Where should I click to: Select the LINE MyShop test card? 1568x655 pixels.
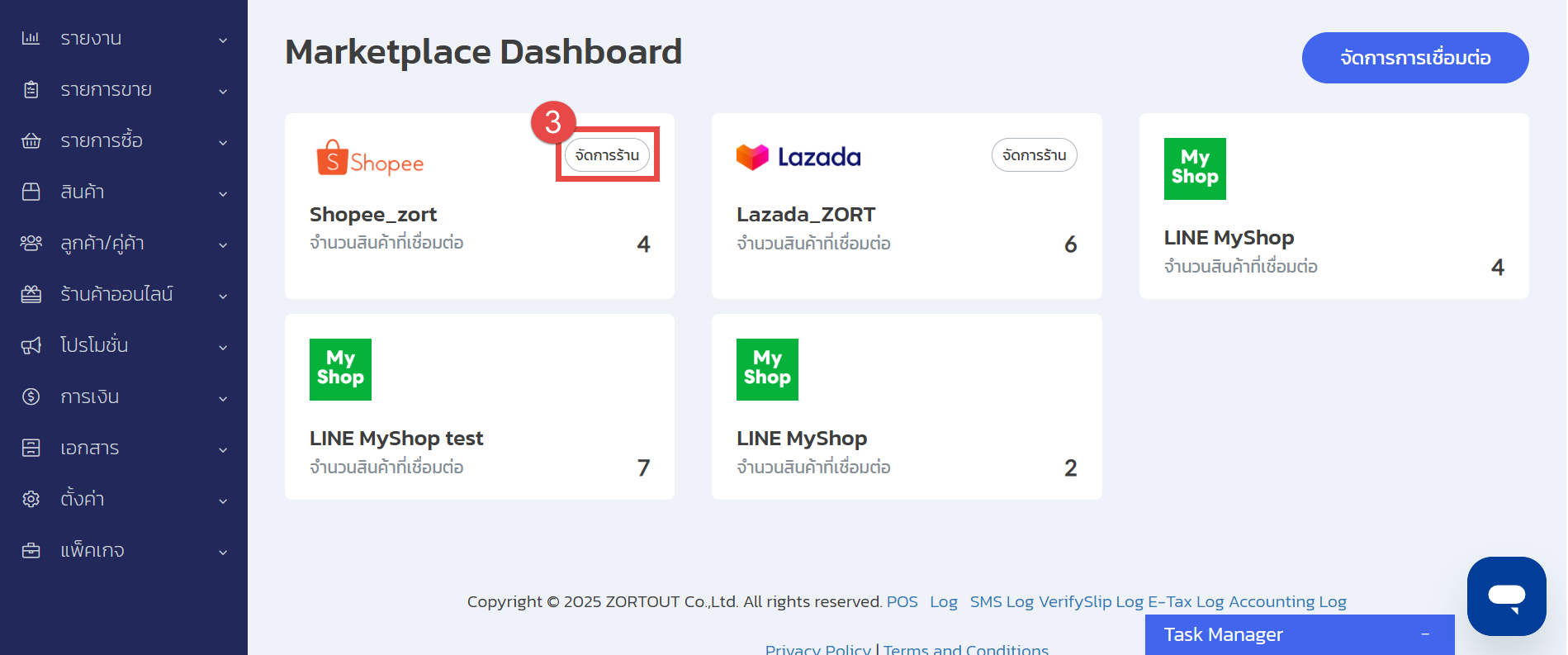click(x=479, y=406)
